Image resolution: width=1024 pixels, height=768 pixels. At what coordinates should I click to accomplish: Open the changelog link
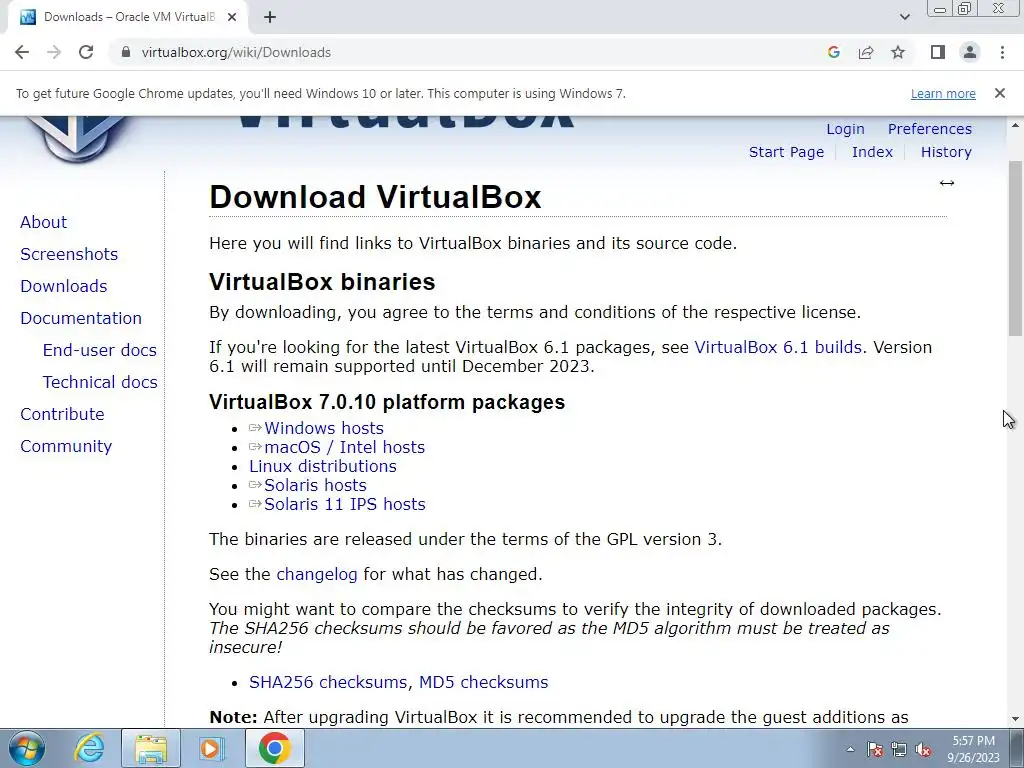pos(317,574)
